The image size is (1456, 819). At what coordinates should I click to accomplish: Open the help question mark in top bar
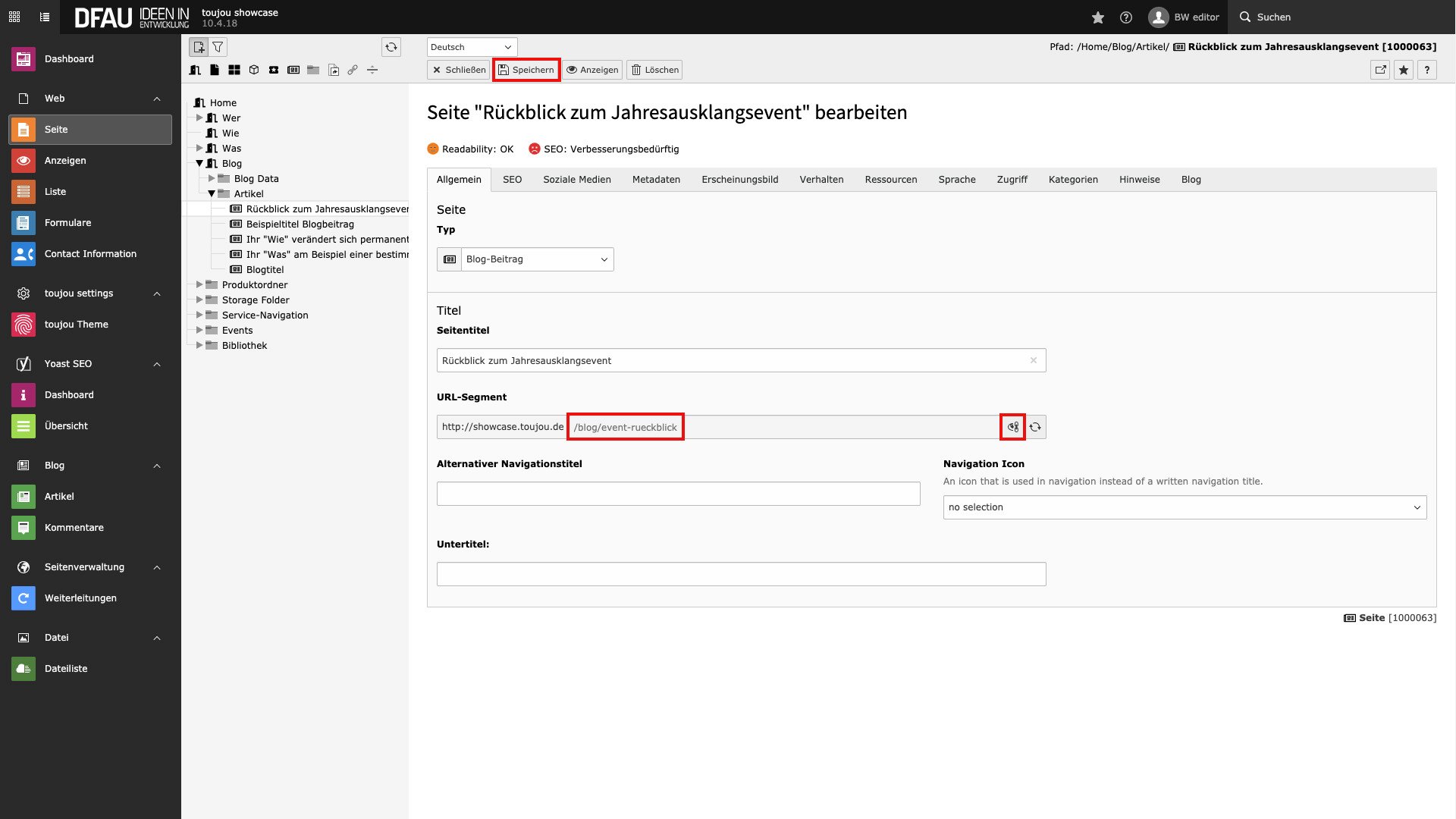[1126, 17]
